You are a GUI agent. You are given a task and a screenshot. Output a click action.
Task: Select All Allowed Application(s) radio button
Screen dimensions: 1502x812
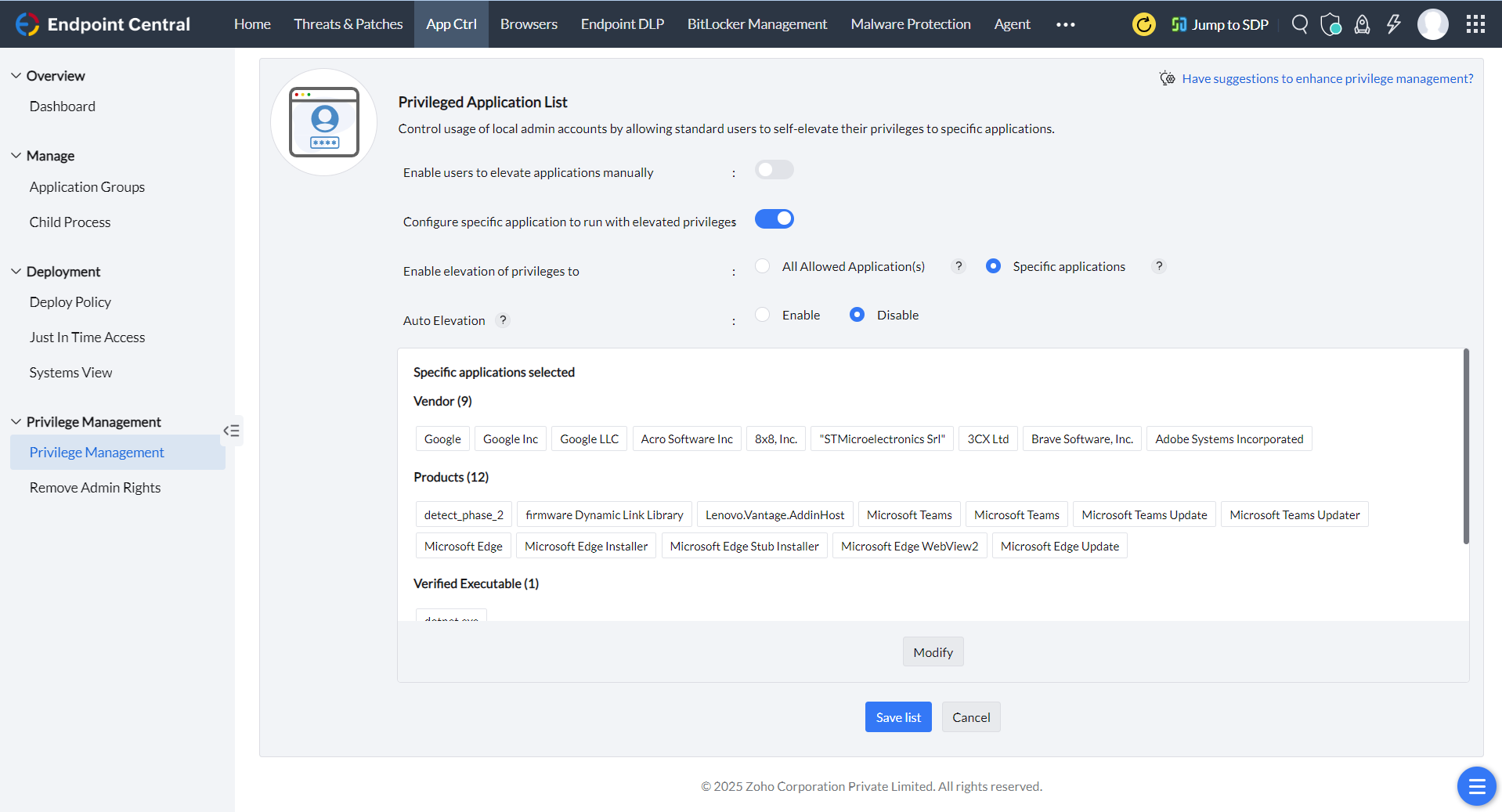coord(763,266)
